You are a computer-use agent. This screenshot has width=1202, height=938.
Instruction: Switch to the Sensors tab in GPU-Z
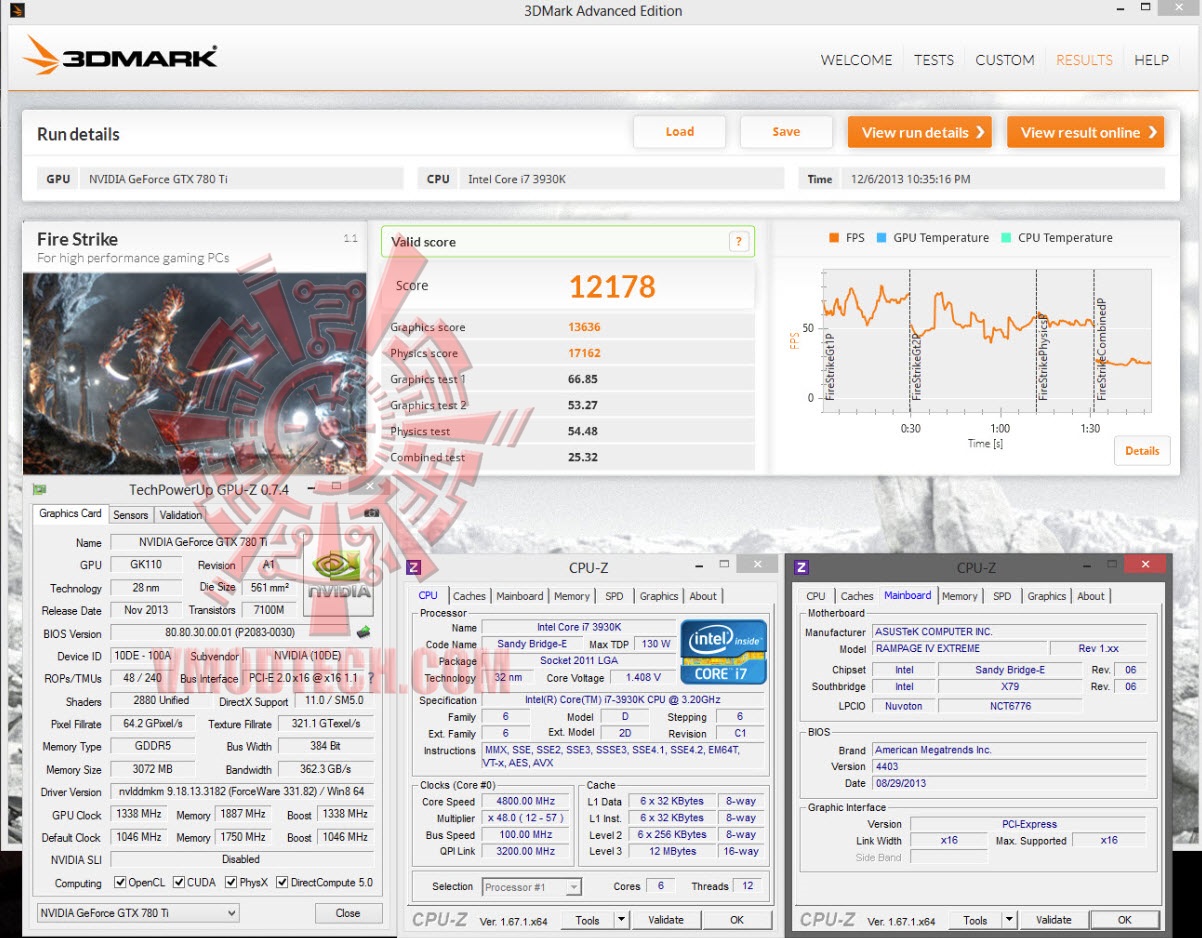pos(131,515)
